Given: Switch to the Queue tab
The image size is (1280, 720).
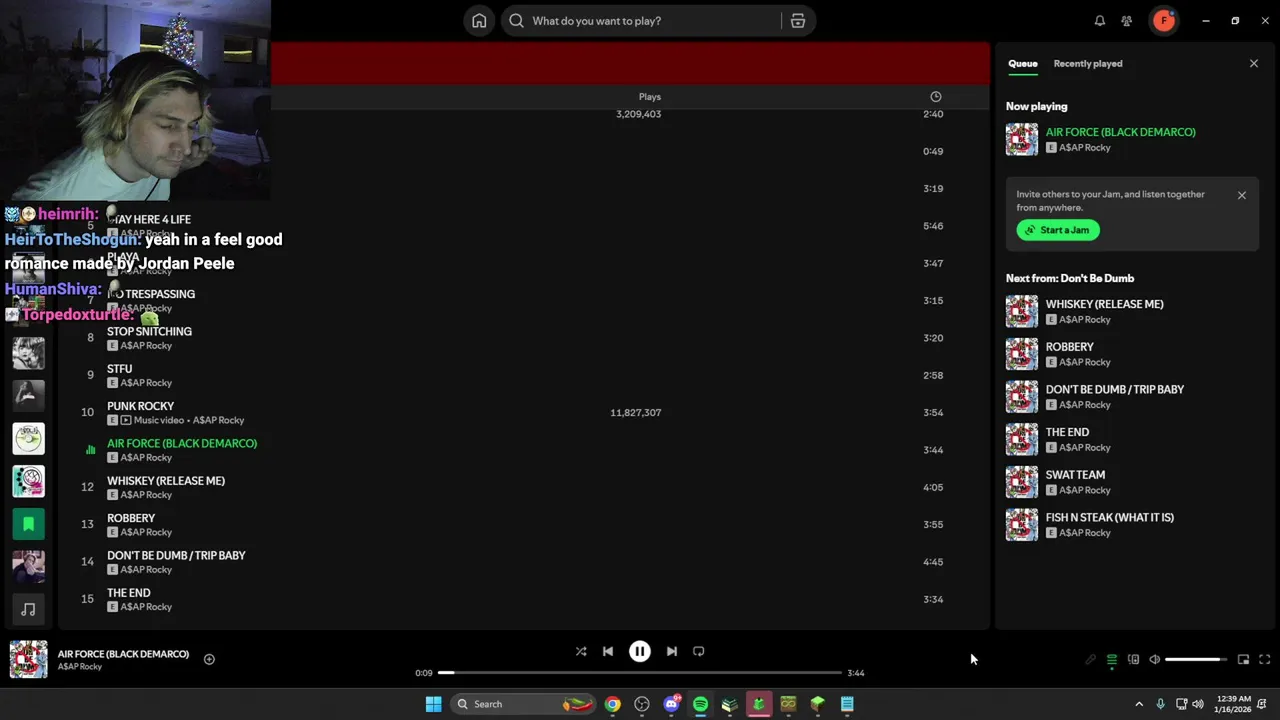Looking at the screenshot, I should (1022, 64).
